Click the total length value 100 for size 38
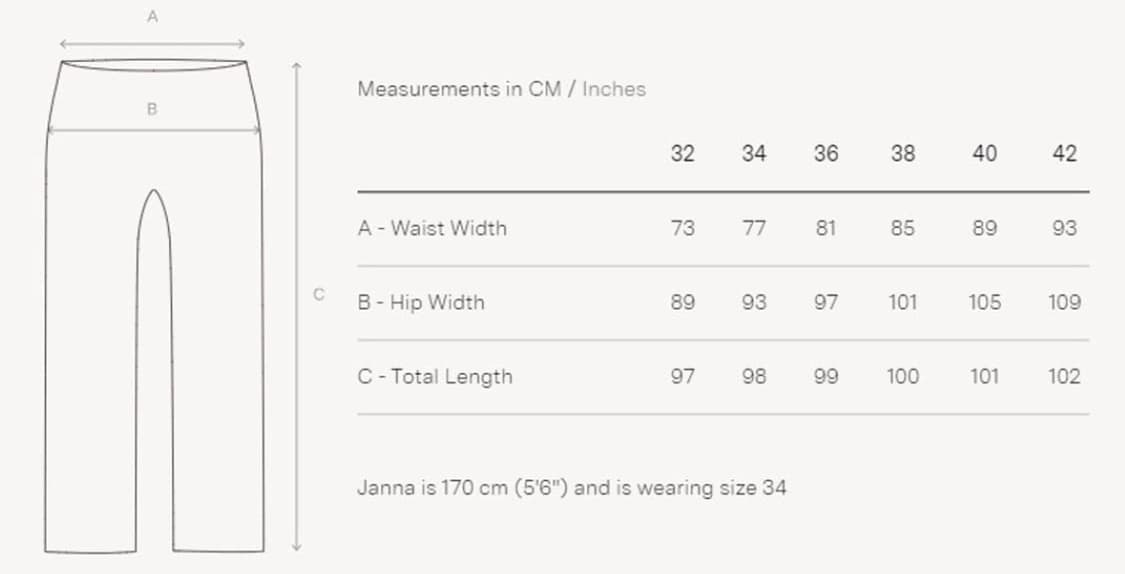This screenshot has height=574, width=1125. pyautogui.click(x=902, y=377)
